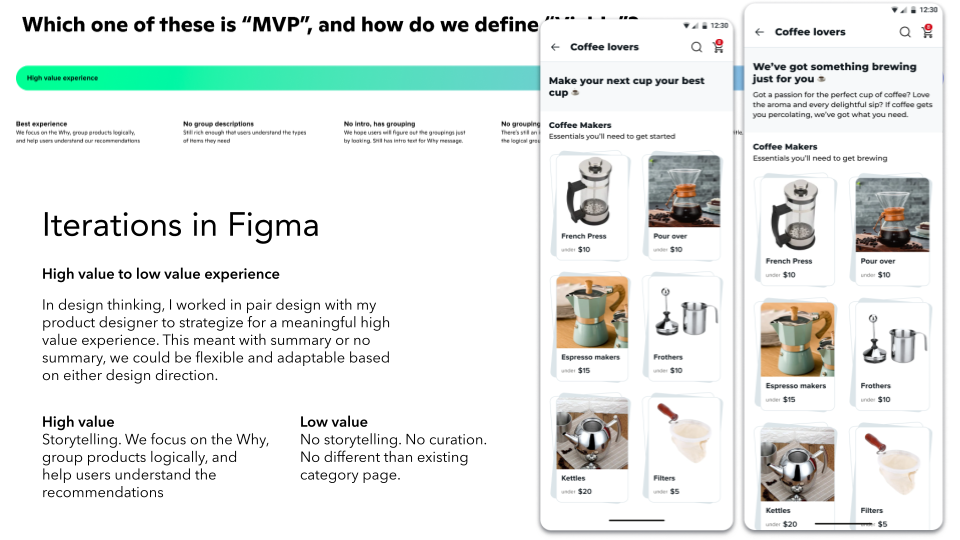Viewport: 960px width, 540px height.
Task: Click 'Coffee Makers' heading in left phone
Action: click(580, 125)
